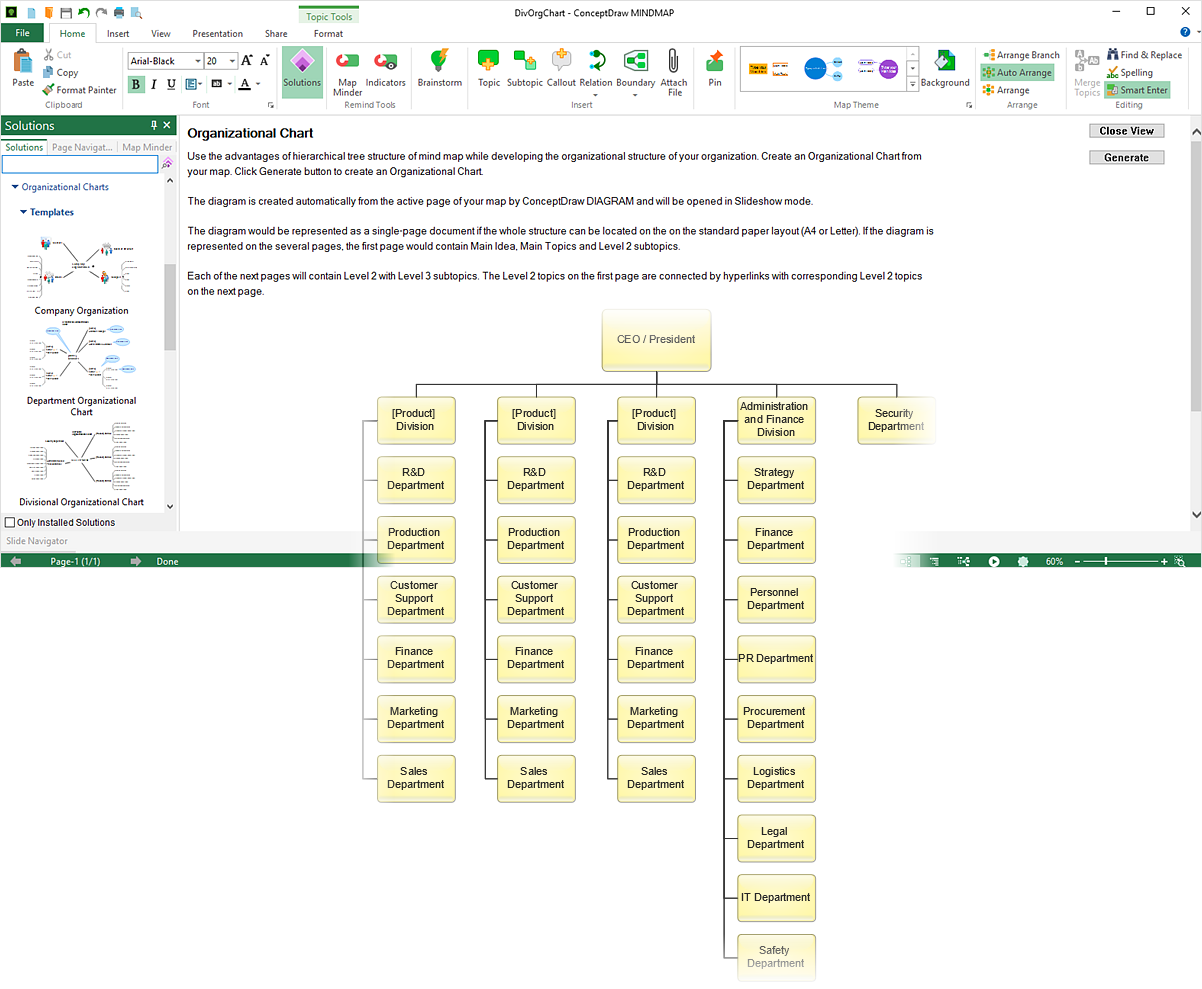Collapse the Organizational Charts section
1202x989 pixels.
15,187
